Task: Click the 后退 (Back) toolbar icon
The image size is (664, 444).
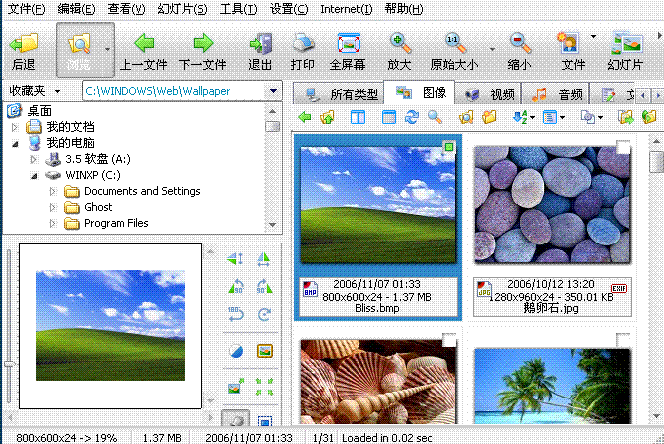Action: [x=24, y=44]
